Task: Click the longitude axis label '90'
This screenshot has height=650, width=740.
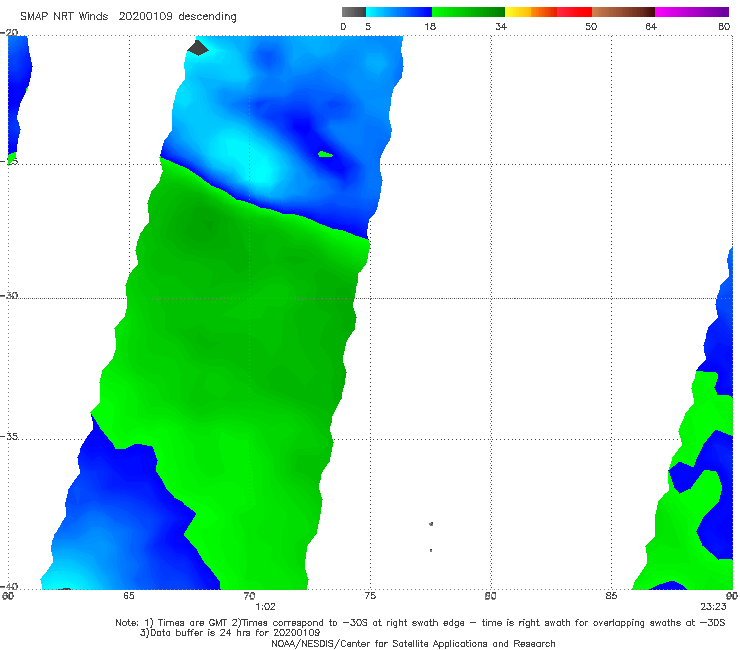Action: (x=732, y=596)
